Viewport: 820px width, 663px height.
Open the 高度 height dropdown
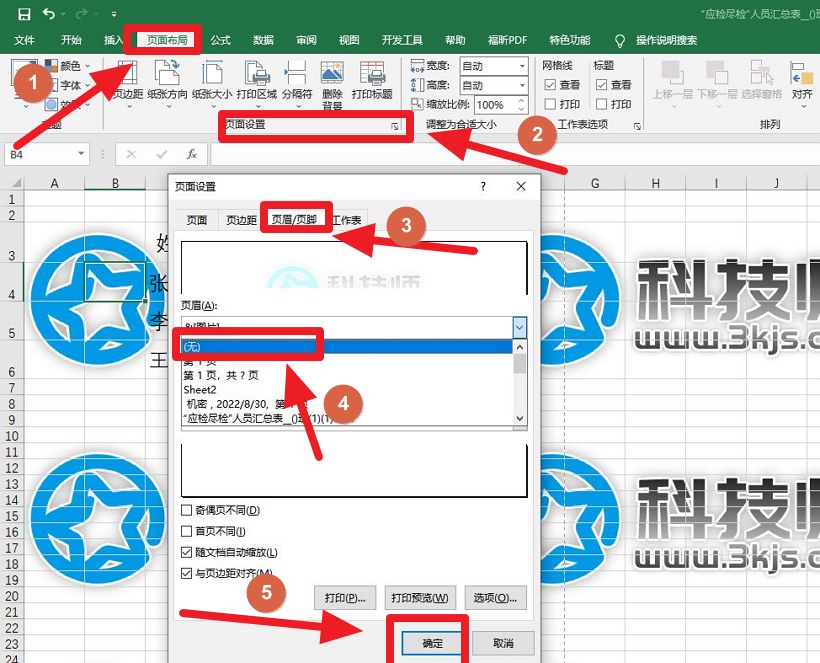click(522, 85)
